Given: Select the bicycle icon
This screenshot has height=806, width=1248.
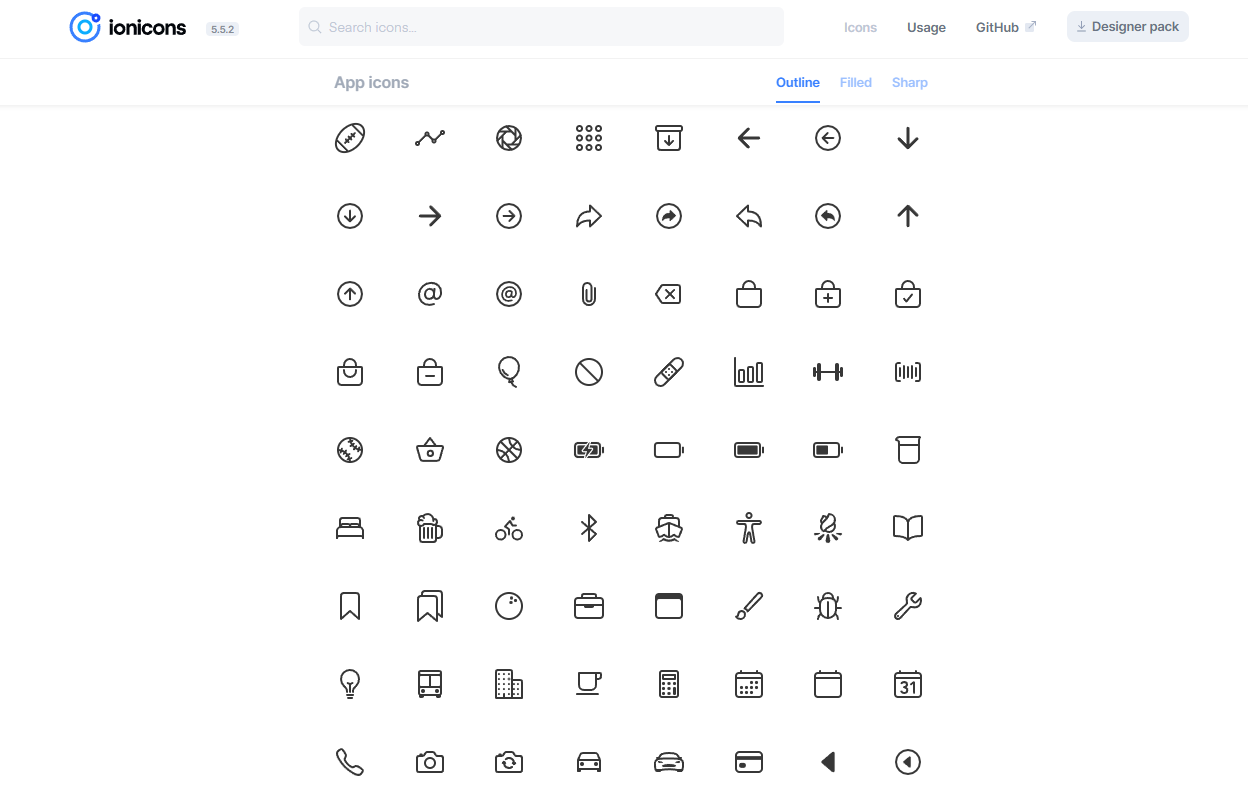Looking at the screenshot, I should (509, 528).
